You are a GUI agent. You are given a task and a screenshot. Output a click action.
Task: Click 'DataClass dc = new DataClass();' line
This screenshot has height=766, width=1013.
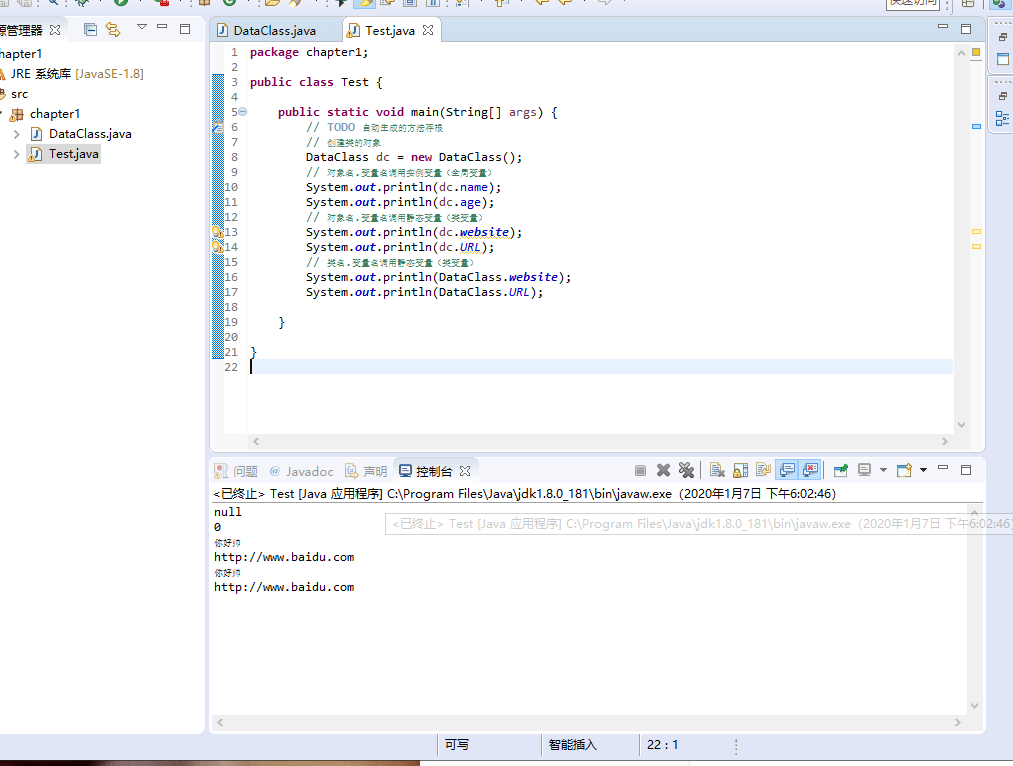click(414, 157)
